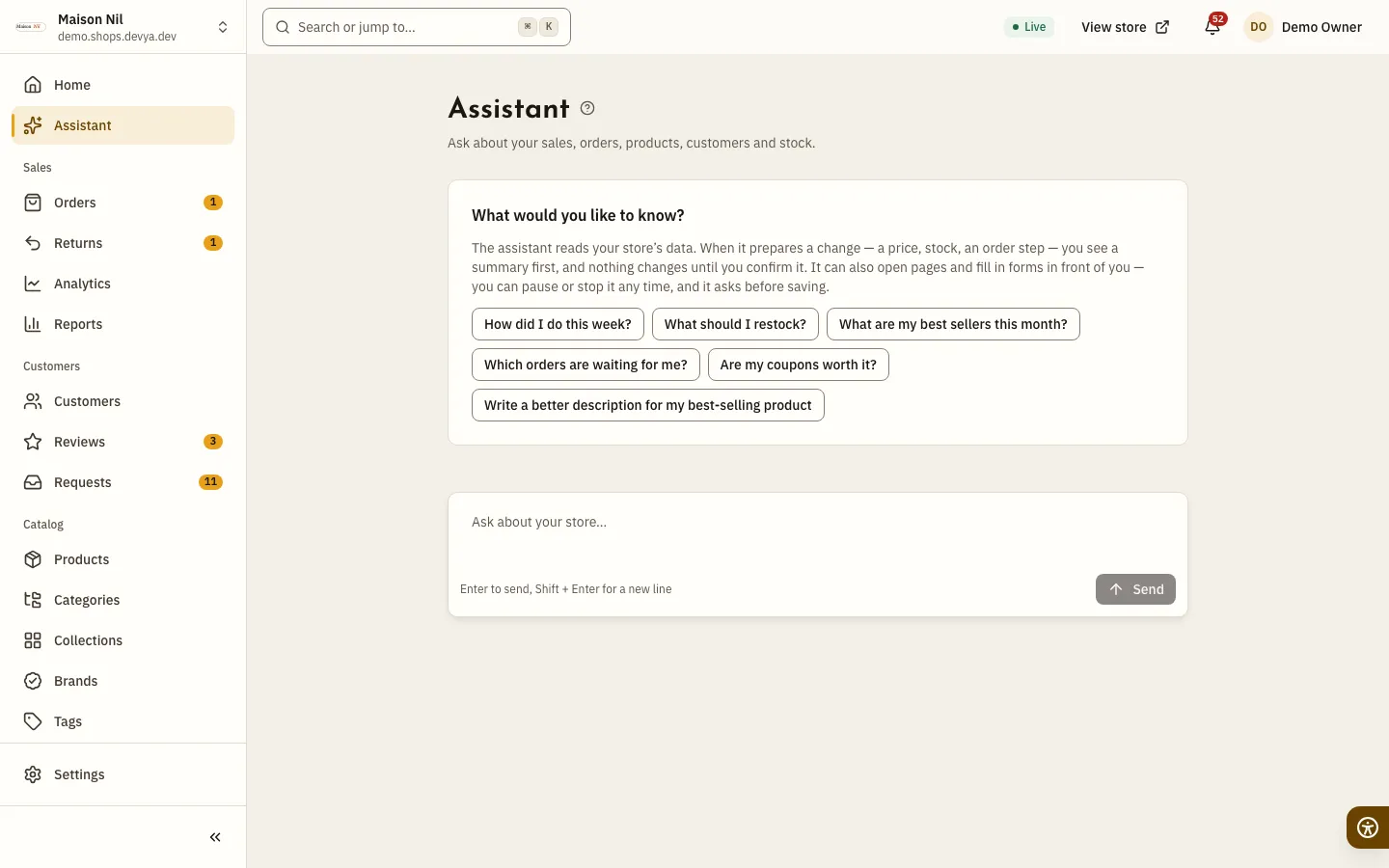Select the Assistant sparkle icon in sidebar
This screenshot has height=868, width=1389.
[33, 125]
